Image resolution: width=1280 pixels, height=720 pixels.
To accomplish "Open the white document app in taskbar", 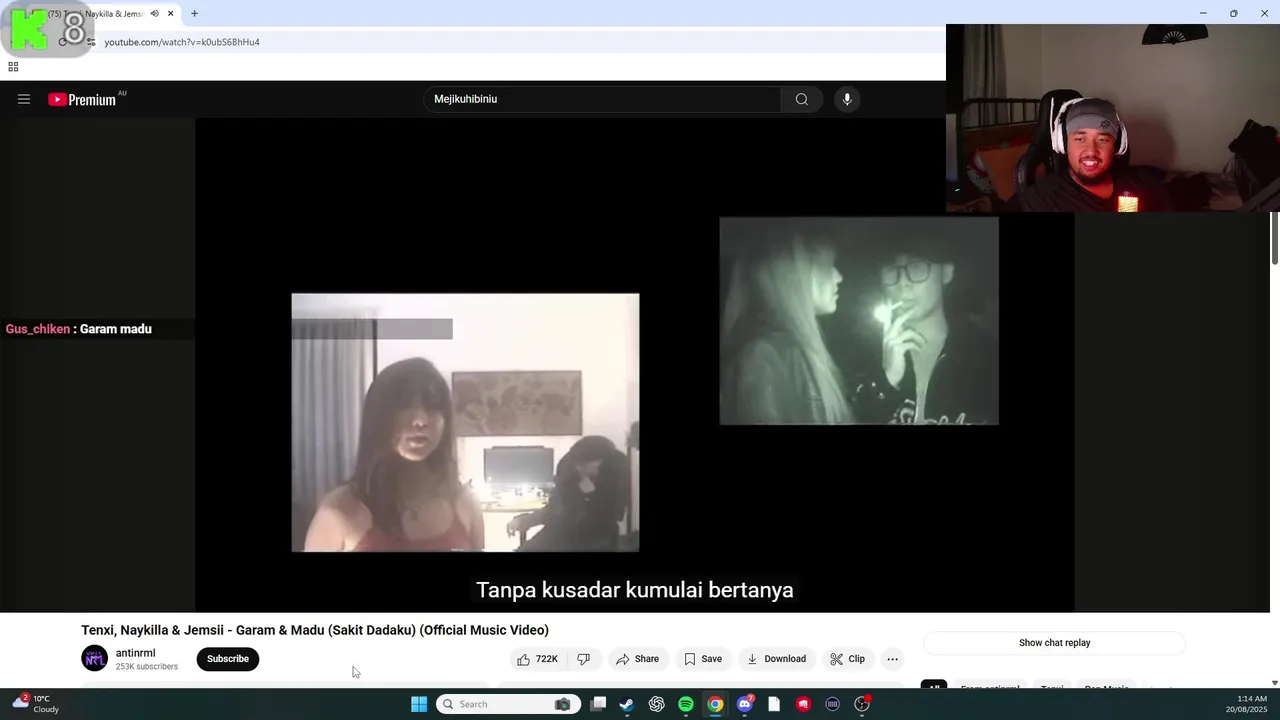I will (774, 704).
